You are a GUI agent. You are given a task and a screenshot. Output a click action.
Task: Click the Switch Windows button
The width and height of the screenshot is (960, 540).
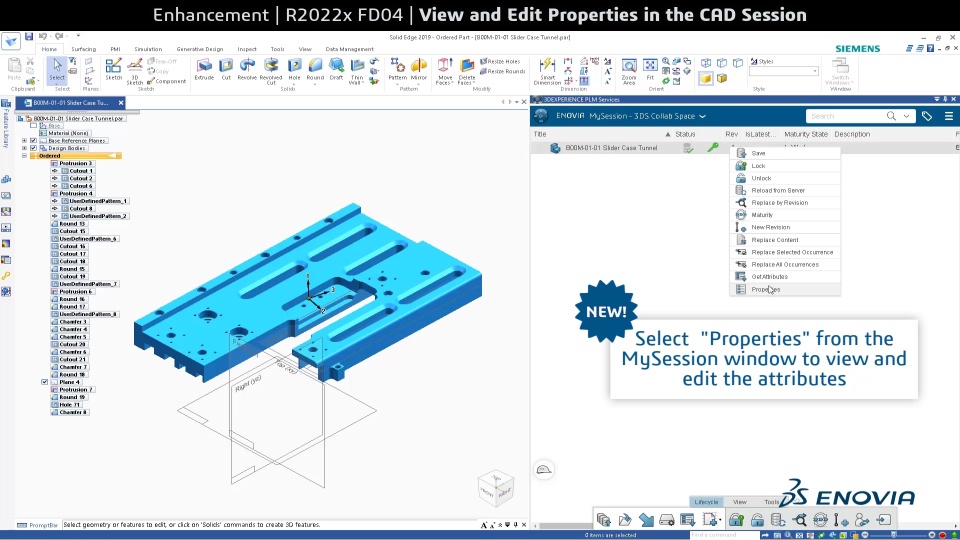[x=840, y=72]
